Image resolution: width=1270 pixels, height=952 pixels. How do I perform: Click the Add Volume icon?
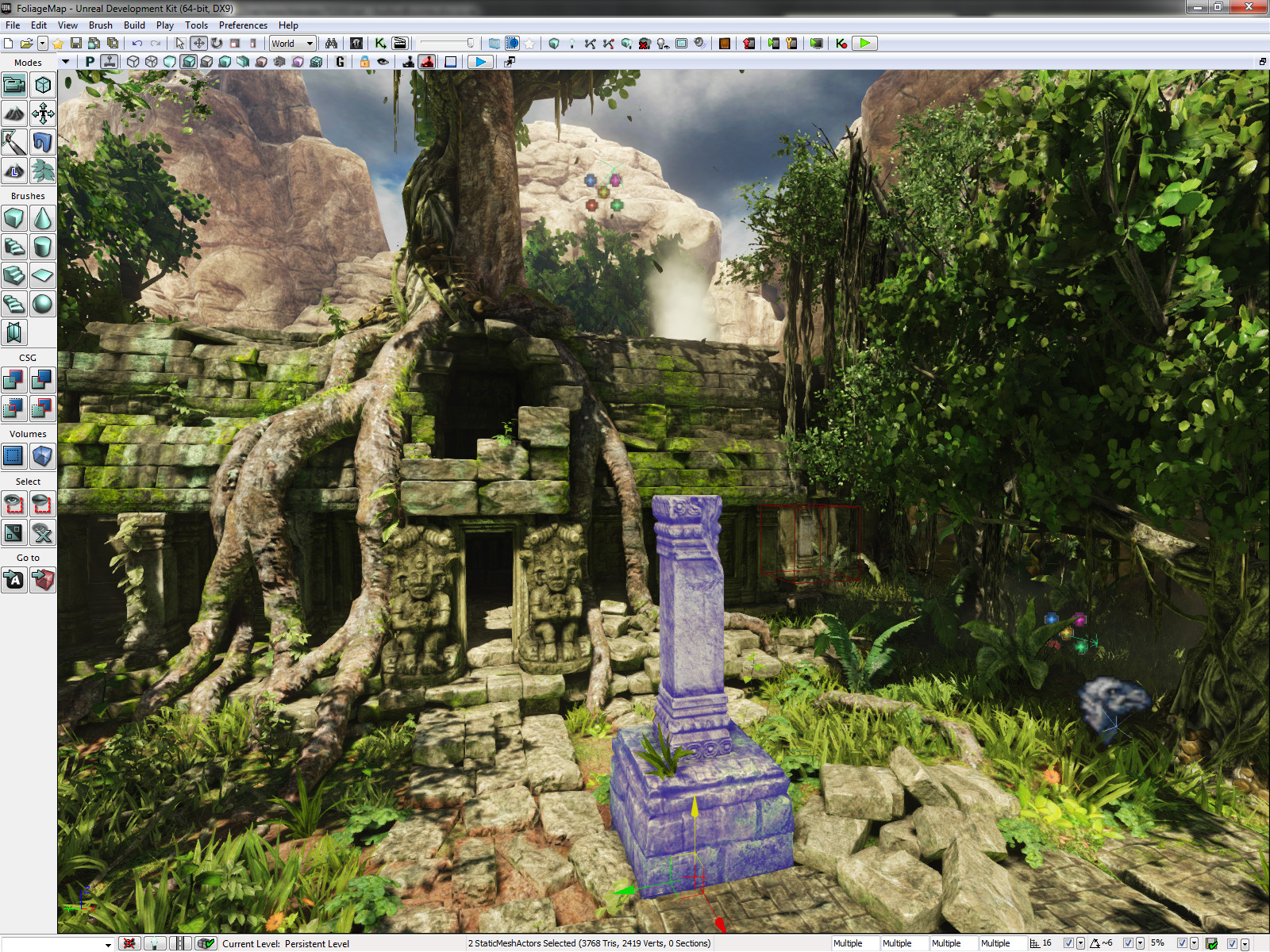(43, 456)
